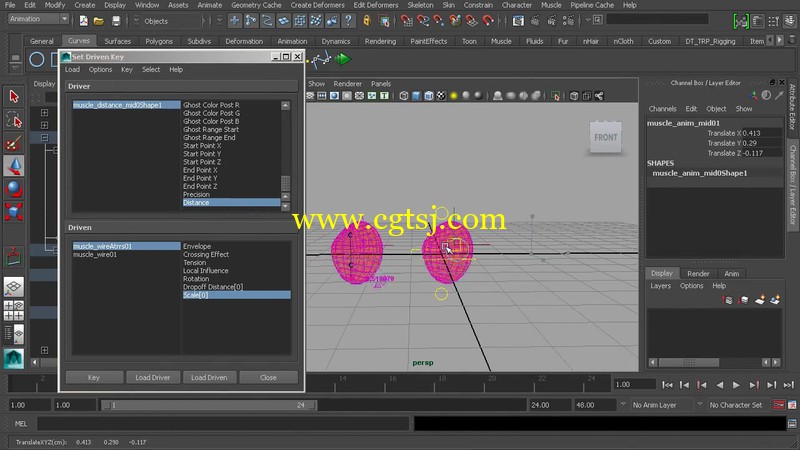The height and width of the screenshot is (450, 800).
Task: Enable textured display checker icon
Action: pos(441,95)
